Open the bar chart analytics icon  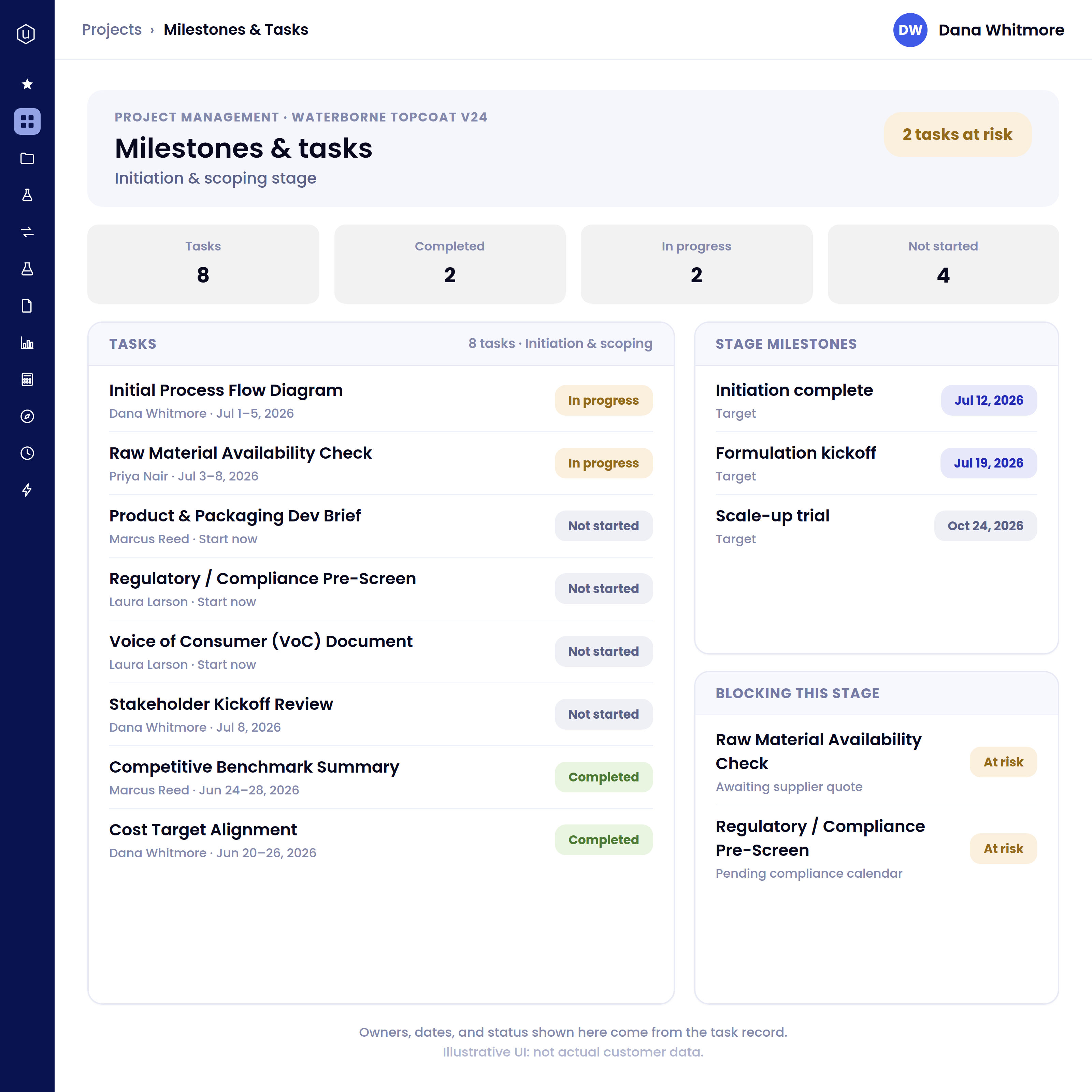pos(27,343)
